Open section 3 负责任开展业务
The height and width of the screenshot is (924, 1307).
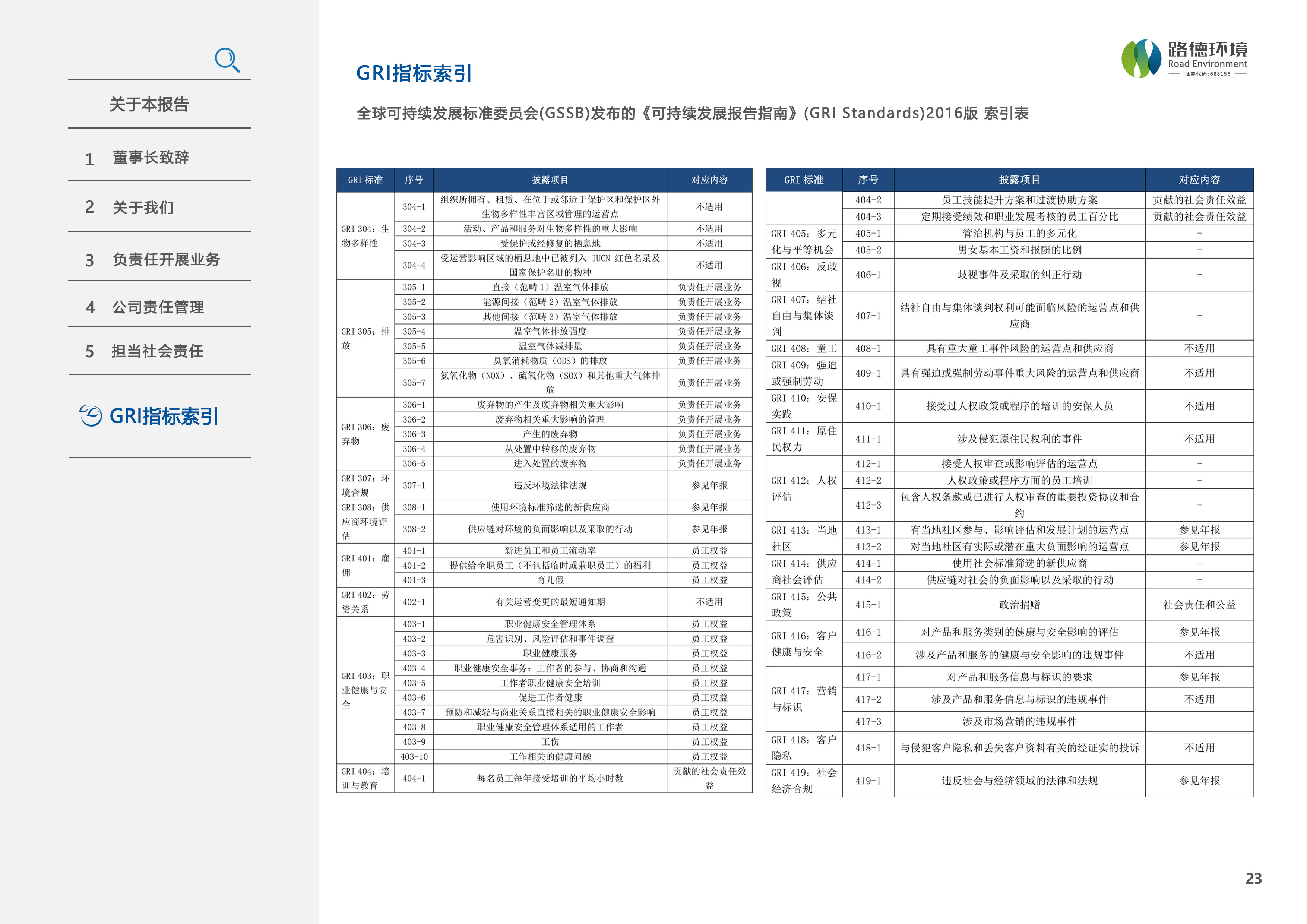click(166, 260)
